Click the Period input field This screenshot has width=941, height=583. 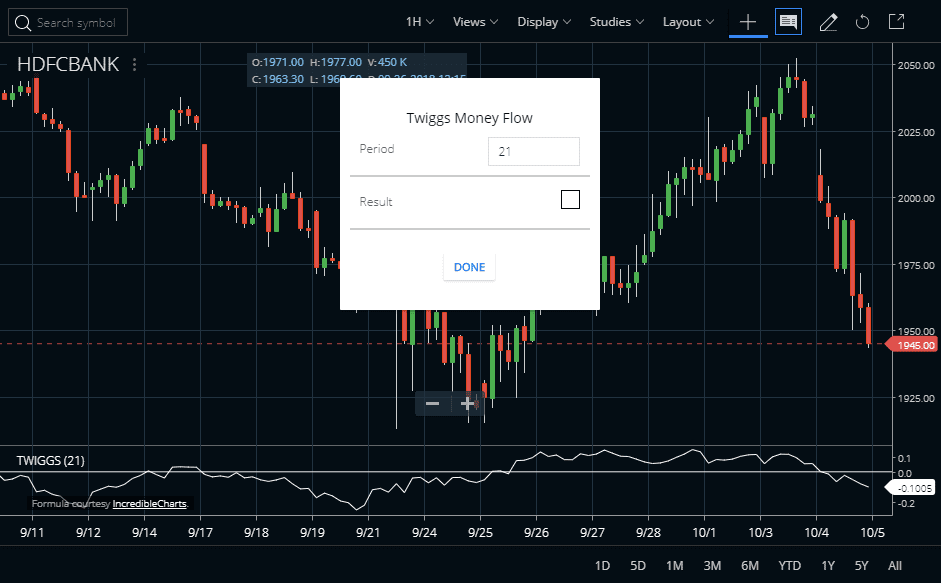(x=534, y=151)
